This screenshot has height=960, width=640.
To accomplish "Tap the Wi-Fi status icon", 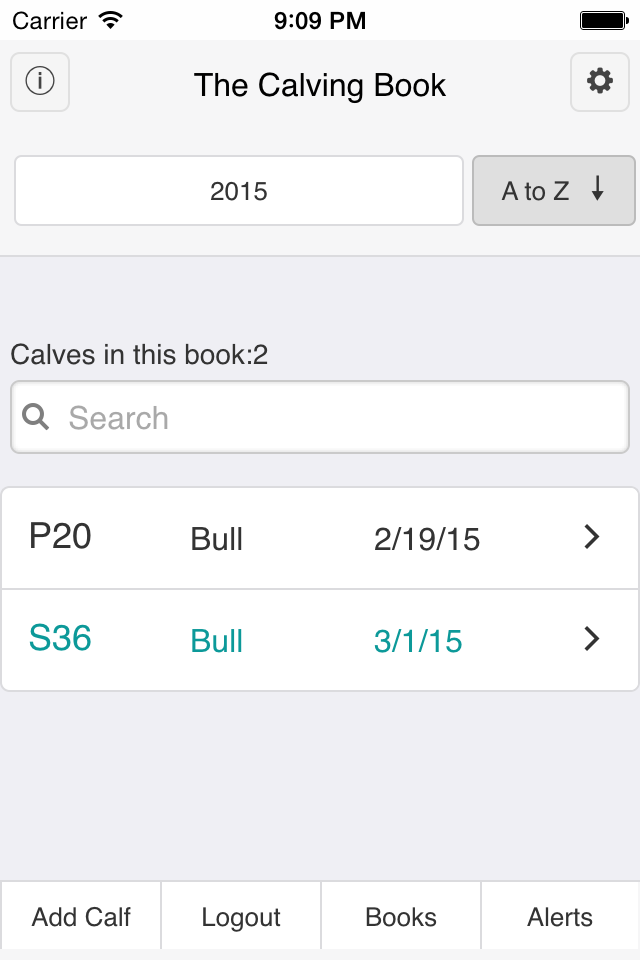I will coord(111,19).
